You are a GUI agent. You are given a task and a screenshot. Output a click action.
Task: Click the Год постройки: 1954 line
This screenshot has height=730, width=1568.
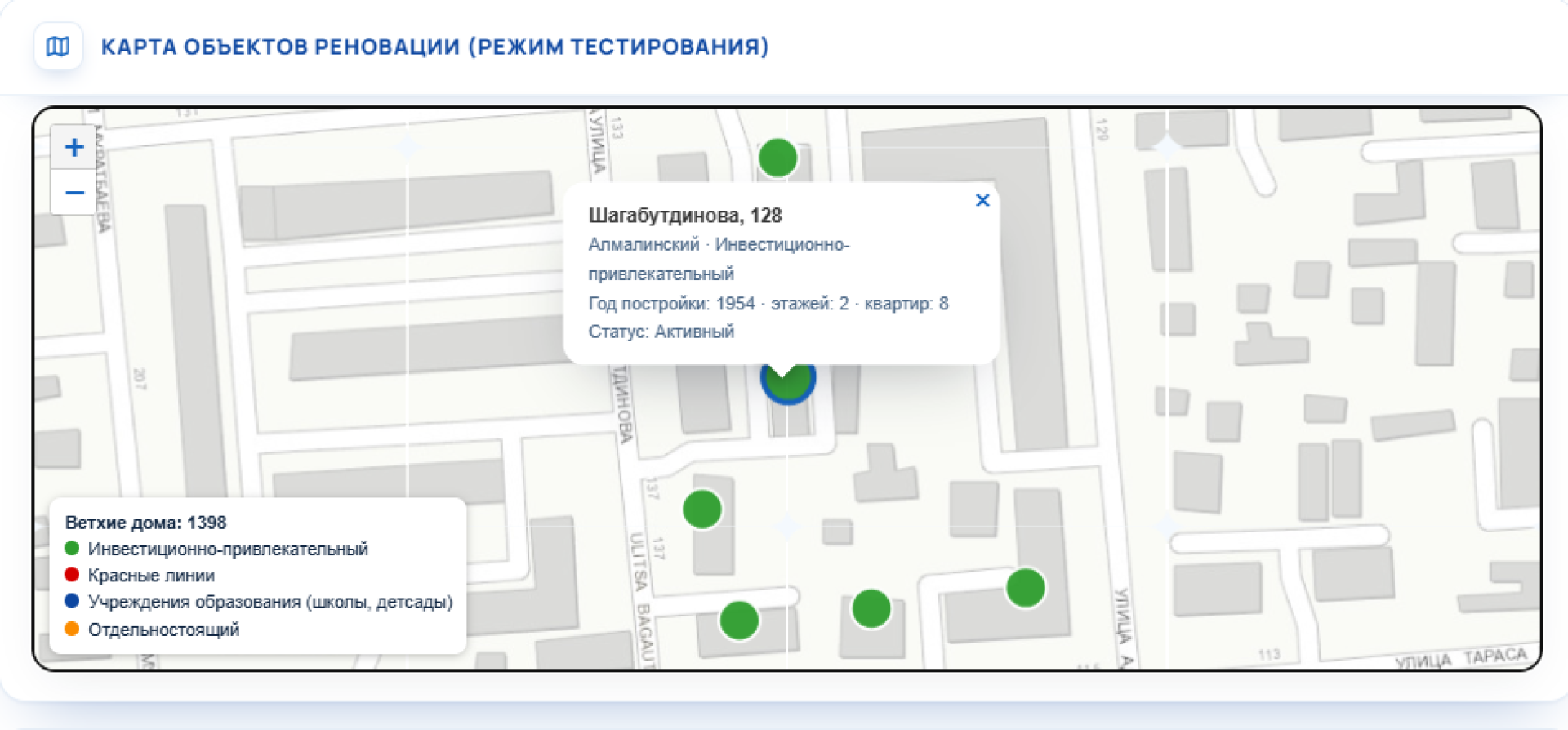[x=768, y=304]
